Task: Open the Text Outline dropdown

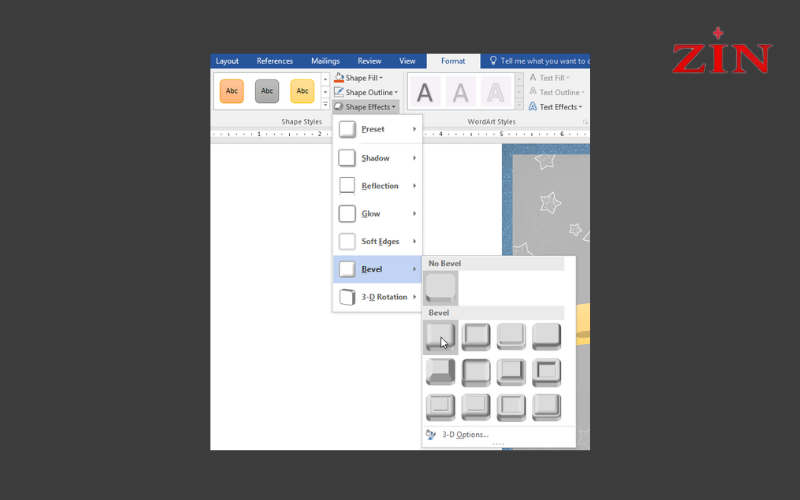Action: coord(557,92)
